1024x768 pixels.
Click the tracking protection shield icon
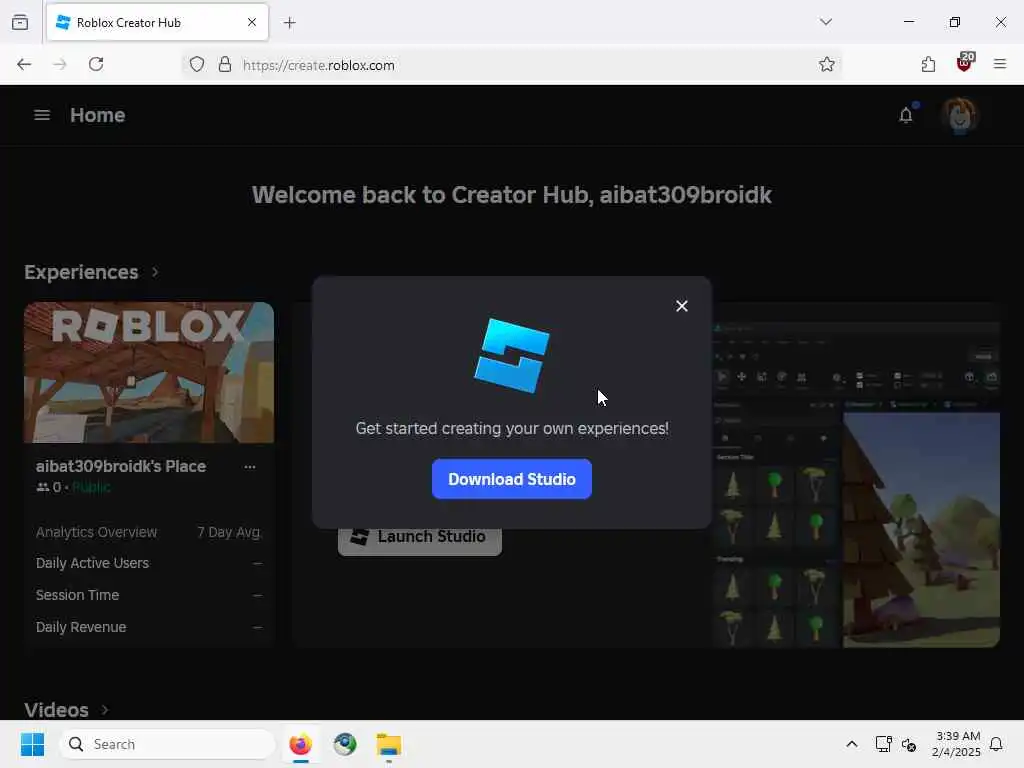click(x=197, y=64)
